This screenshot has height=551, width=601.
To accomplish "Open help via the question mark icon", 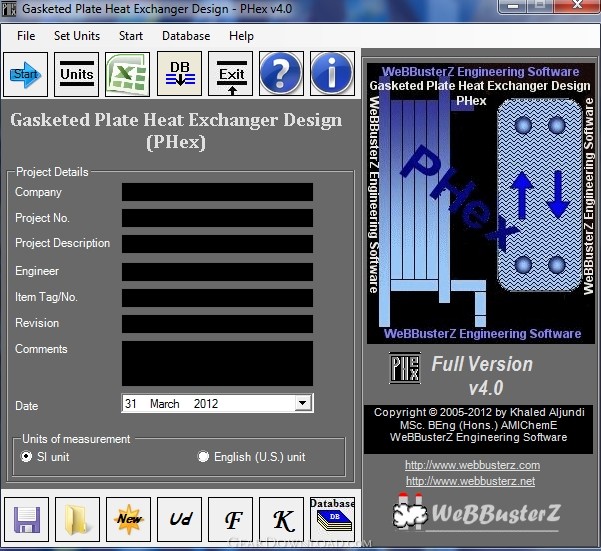I will click(x=281, y=74).
